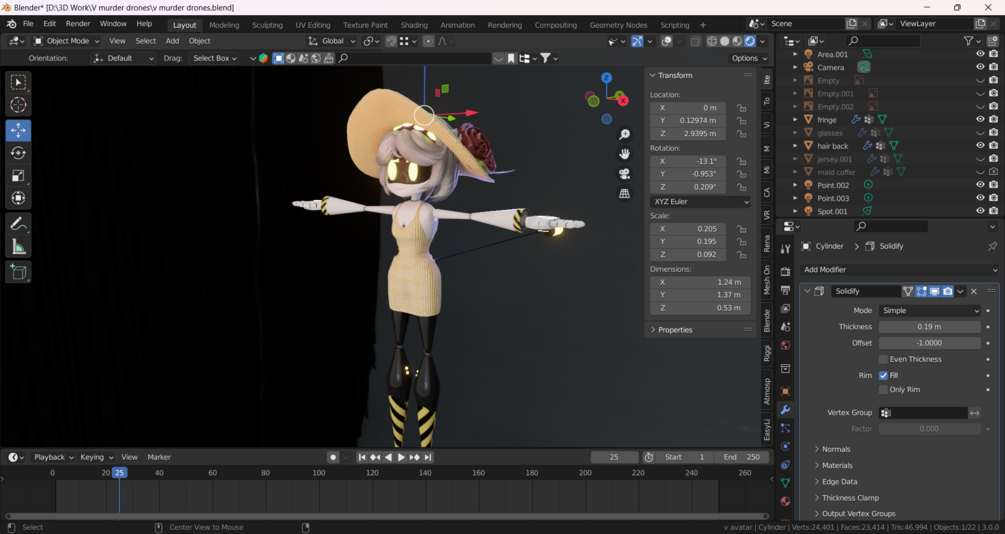Toggle auto keying record button
Image resolution: width=1005 pixels, height=534 pixels.
coord(333,457)
